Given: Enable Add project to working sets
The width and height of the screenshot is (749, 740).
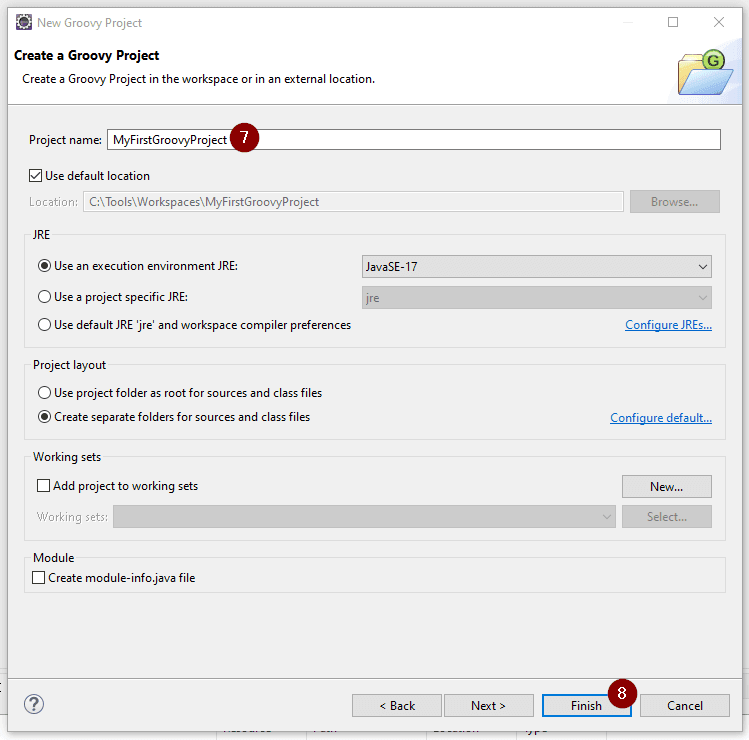Looking at the screenshot, I should pyautogui.click(x=43, y=486).
